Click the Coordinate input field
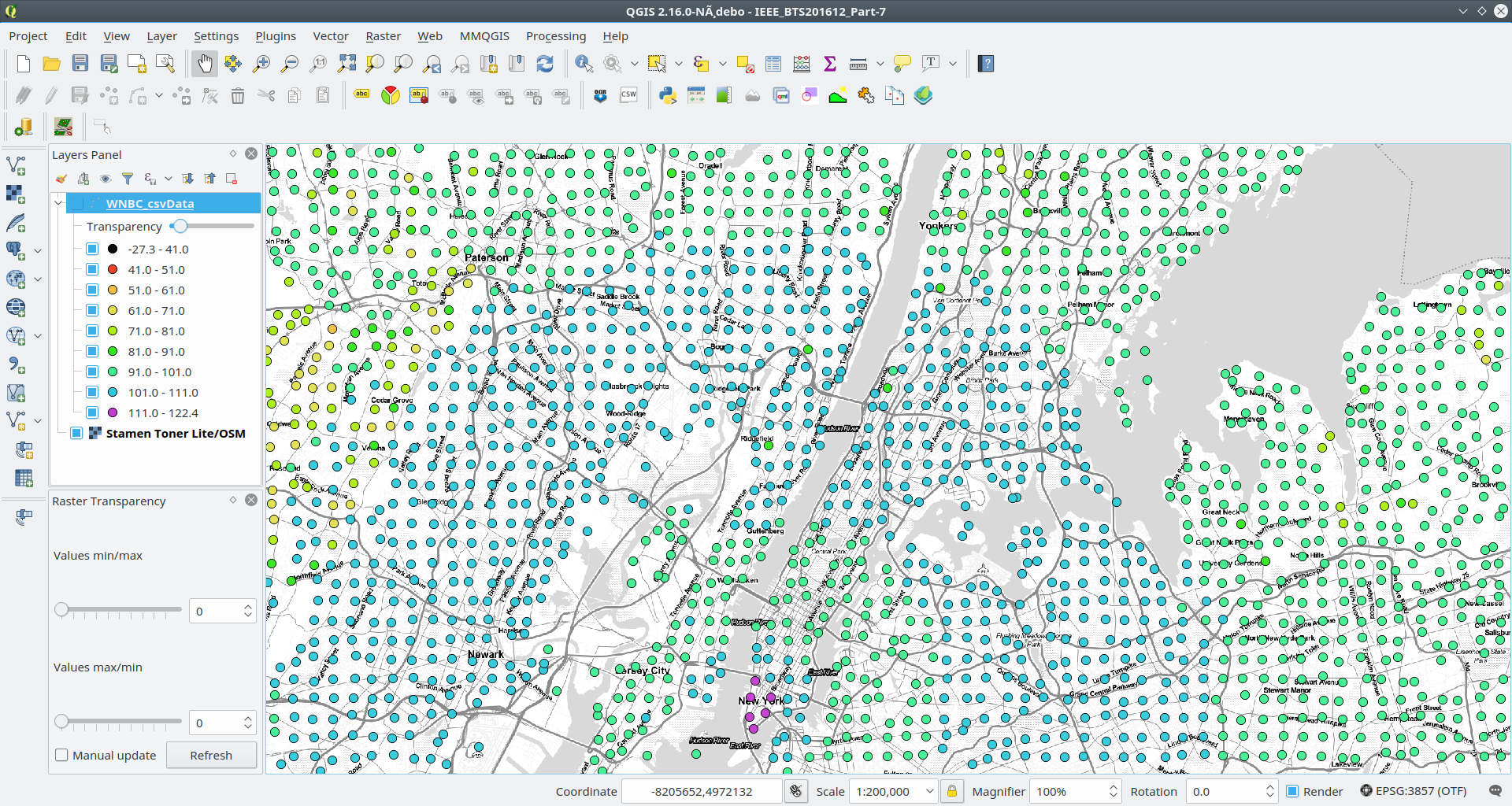Image resolution: width=1512 pixels, height=806 pixels. [x=702, y=791]
